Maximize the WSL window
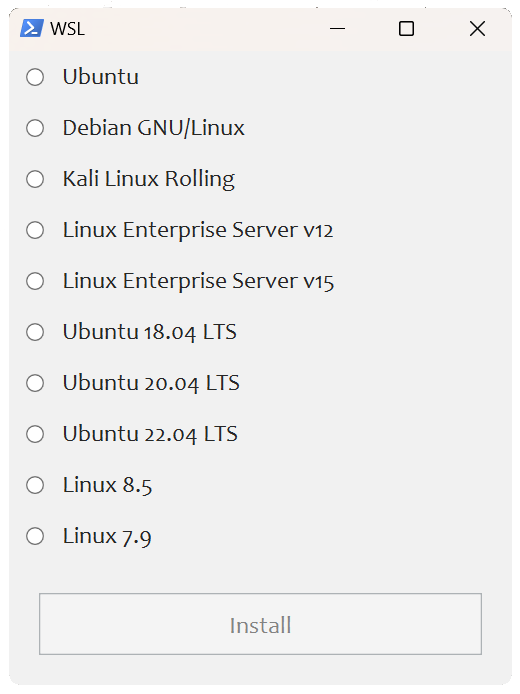Image resolution: width=520 pixels, height=694 pixels. coord(406,29)
